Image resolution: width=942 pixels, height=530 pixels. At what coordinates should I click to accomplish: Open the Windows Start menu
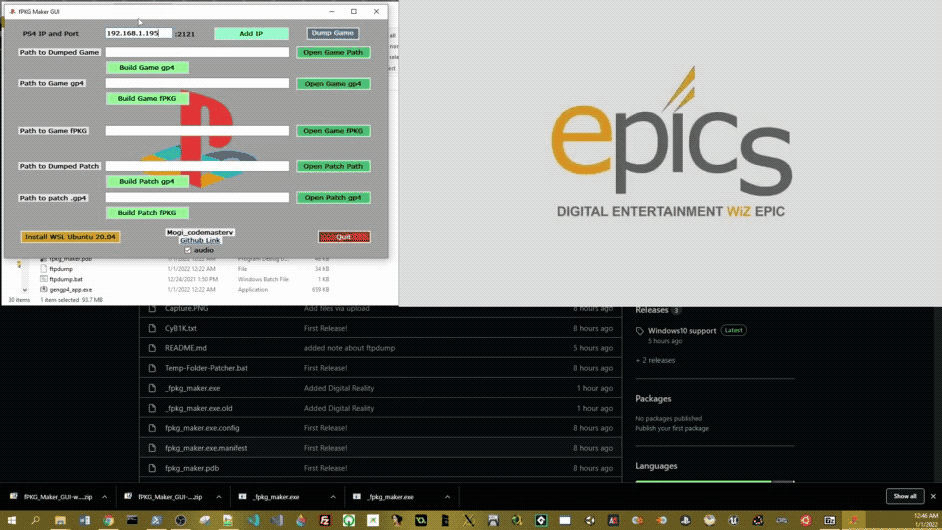[12, 520]
